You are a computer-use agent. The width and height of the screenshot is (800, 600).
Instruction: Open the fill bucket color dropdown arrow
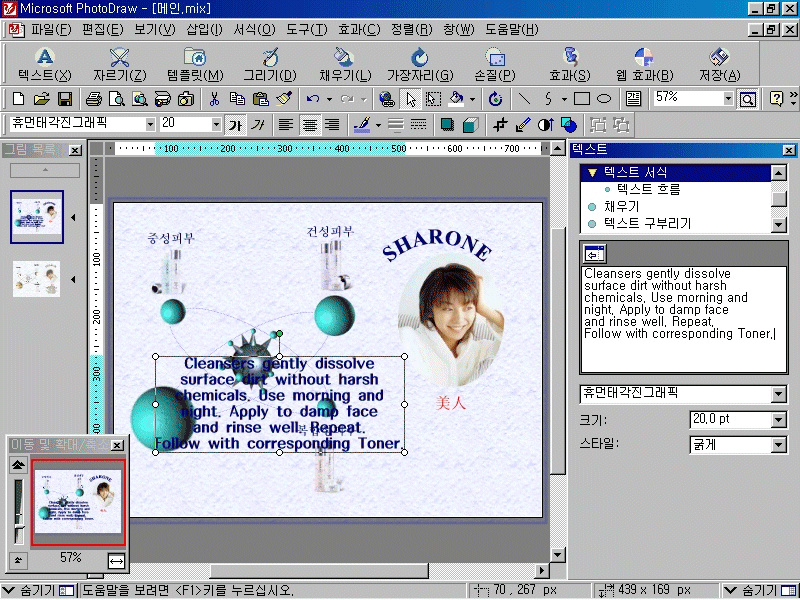[x=472, y=98]
